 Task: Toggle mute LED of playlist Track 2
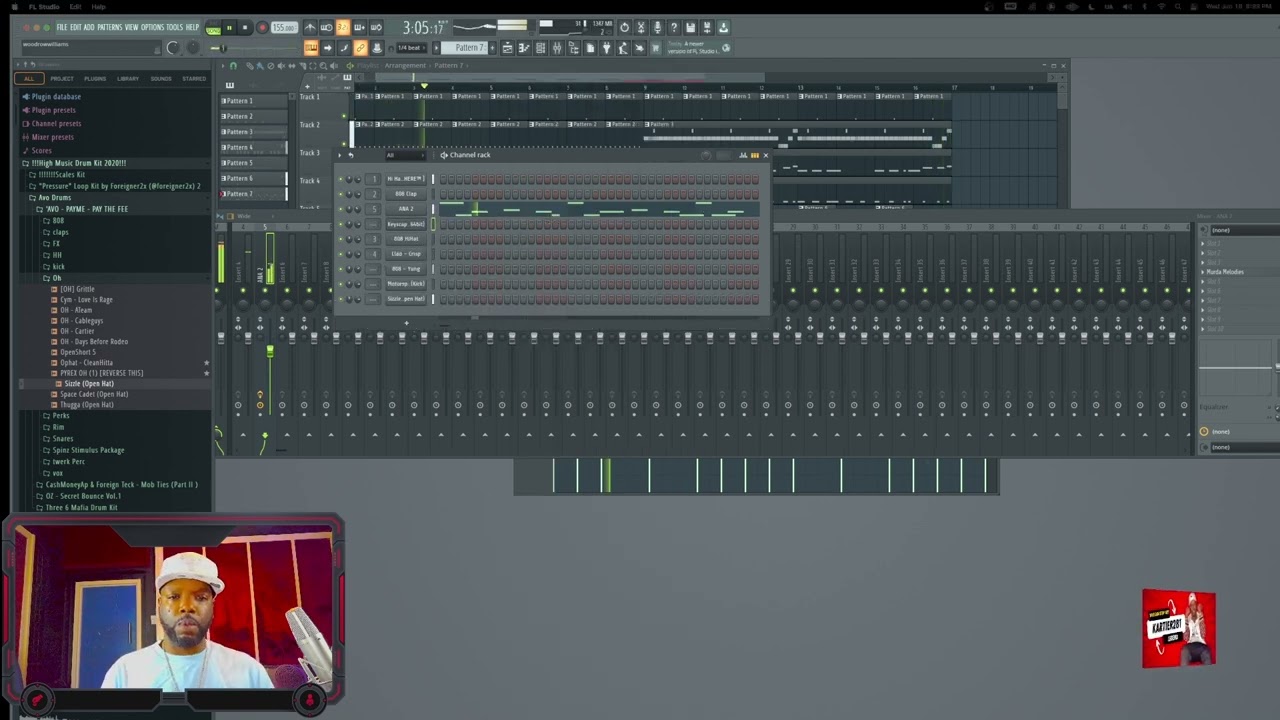pos(344,143)
